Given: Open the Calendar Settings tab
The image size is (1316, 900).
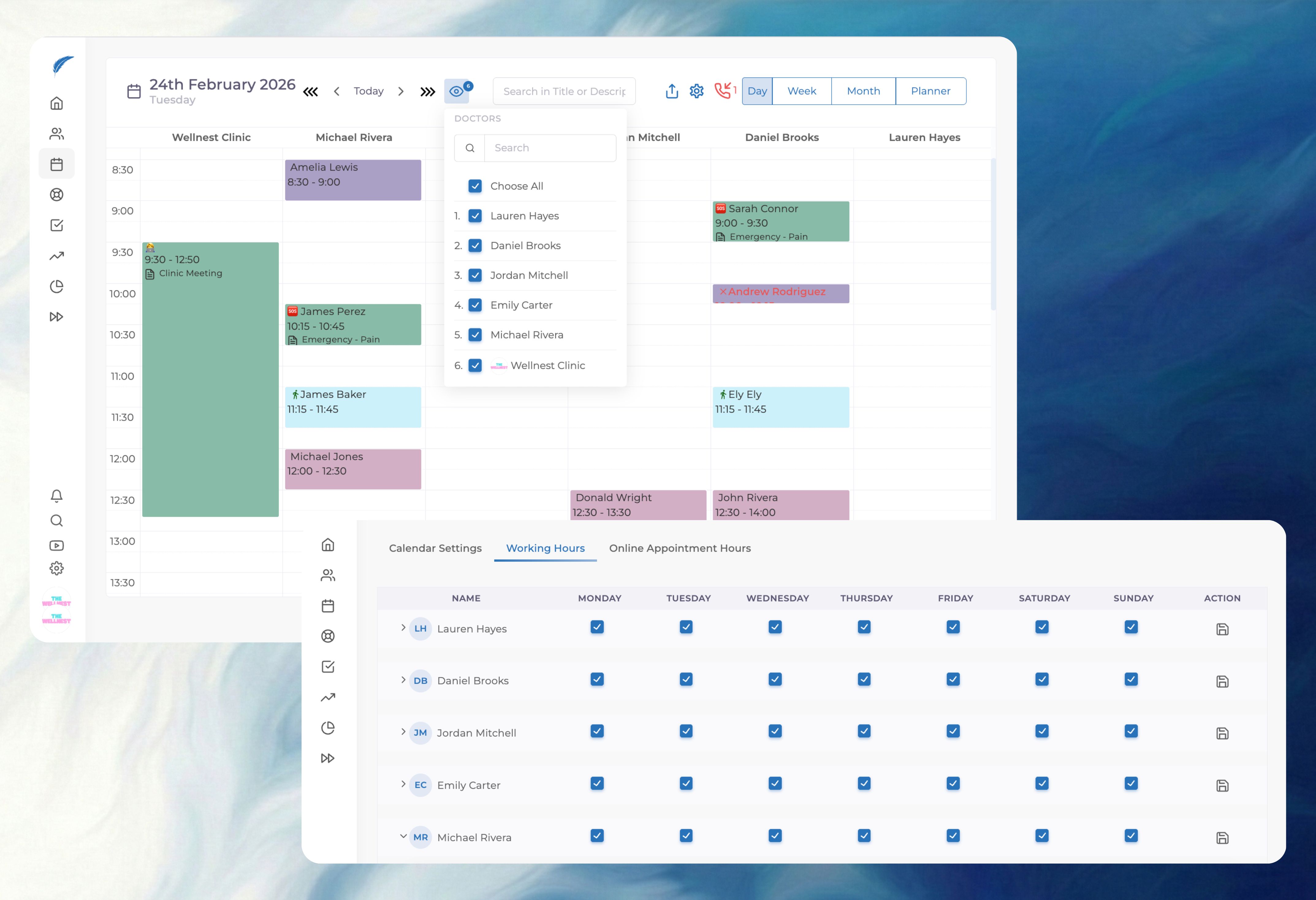Looking at the screenshot, I should pyautogui.click(x=435, y=548).
